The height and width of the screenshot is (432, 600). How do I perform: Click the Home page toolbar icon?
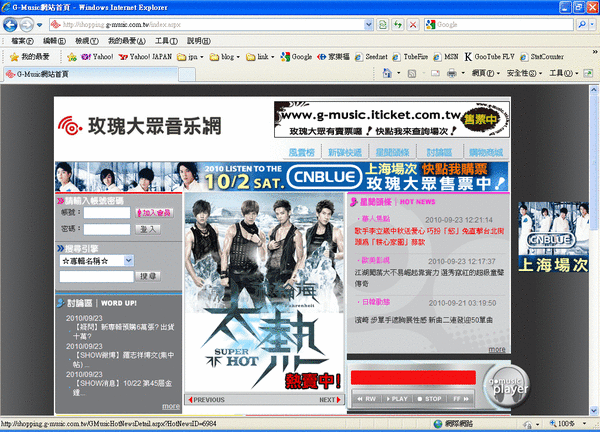coord(387,73)
